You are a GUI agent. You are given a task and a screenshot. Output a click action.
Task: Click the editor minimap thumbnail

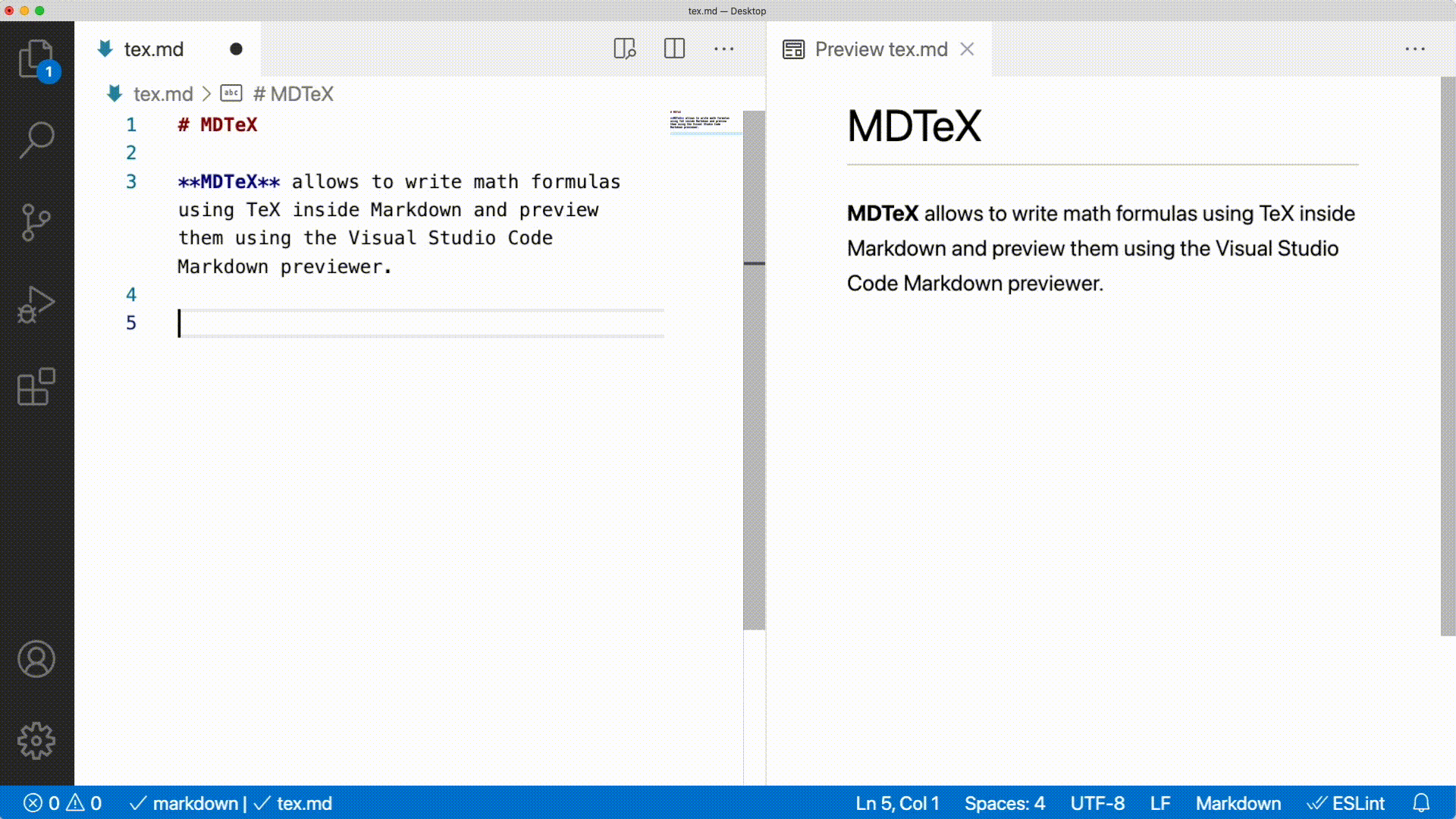point(701,121)
